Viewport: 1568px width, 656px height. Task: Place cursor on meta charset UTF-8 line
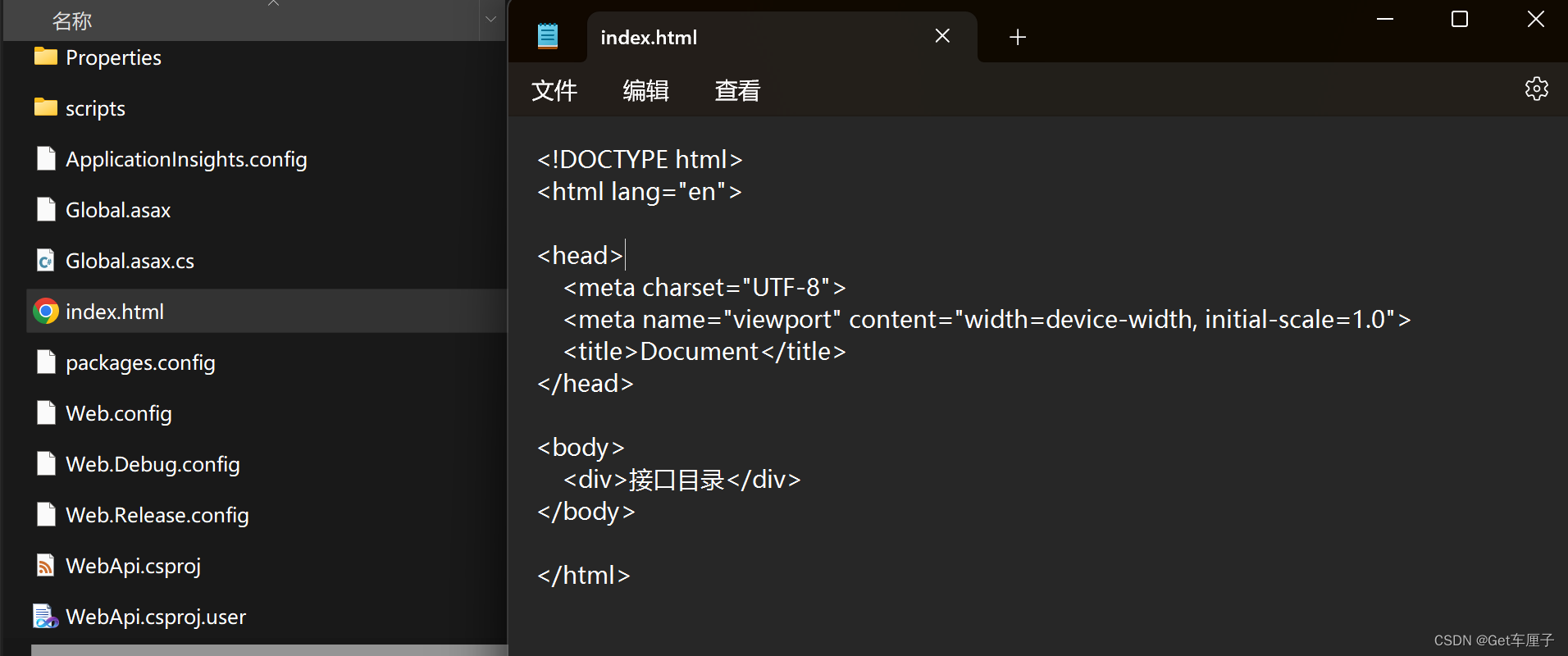tap(704, 287)
